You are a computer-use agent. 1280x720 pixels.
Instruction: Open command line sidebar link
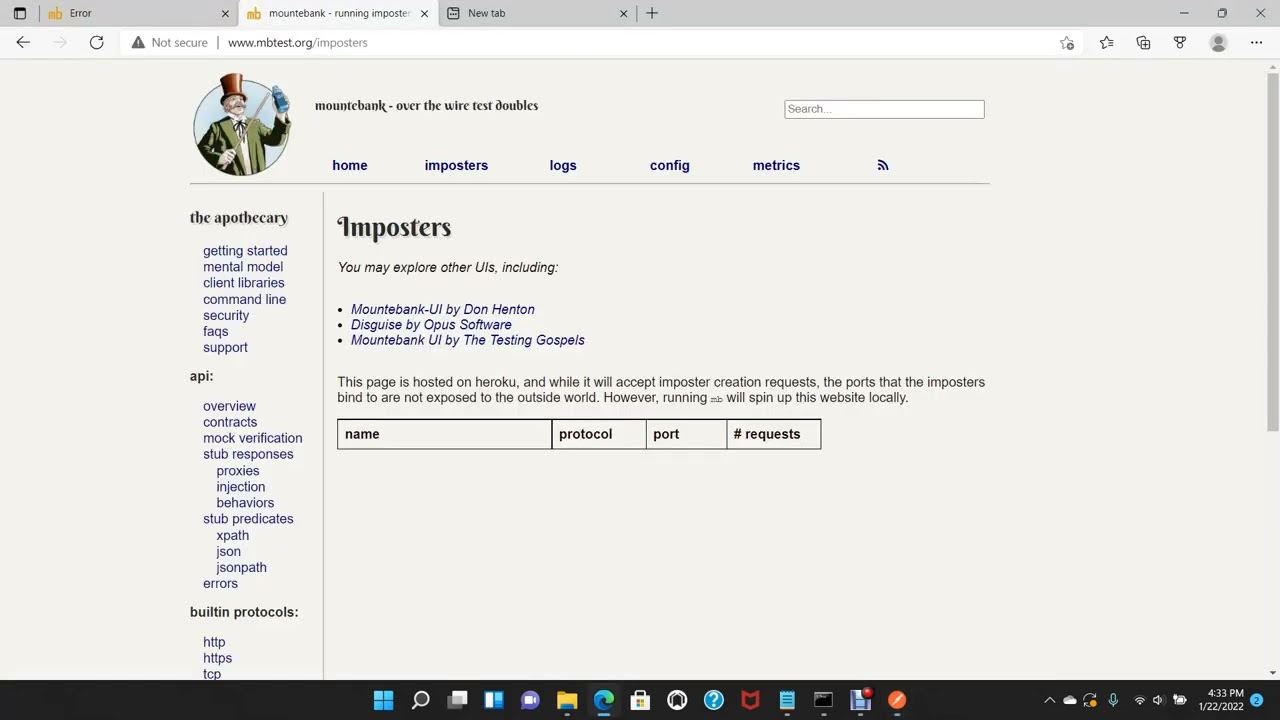coord(245,299)
